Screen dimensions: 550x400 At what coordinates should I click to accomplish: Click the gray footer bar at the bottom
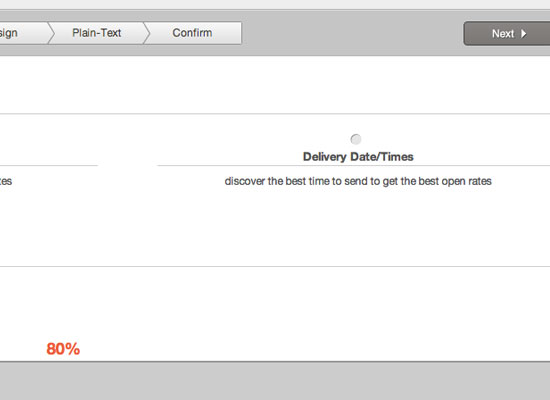[x=275, y=381]
